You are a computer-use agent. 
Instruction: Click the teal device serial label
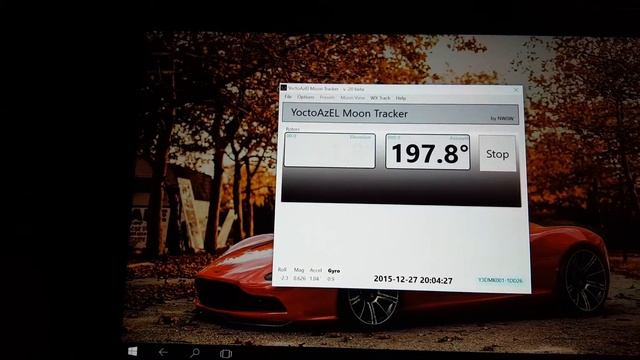coord(500,280)
